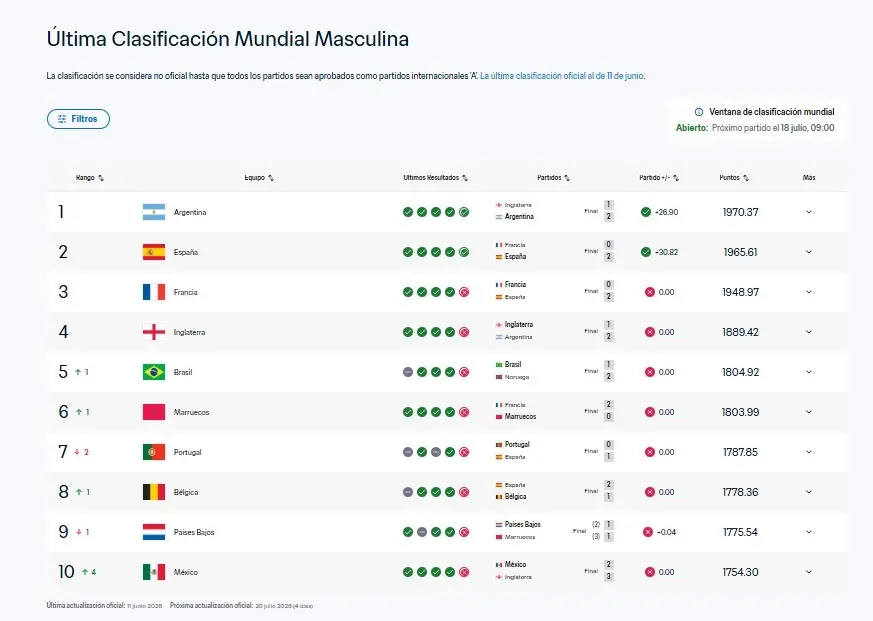Sort by the Equipo column header
Viewport: 873px width, 621px height.
259,178
